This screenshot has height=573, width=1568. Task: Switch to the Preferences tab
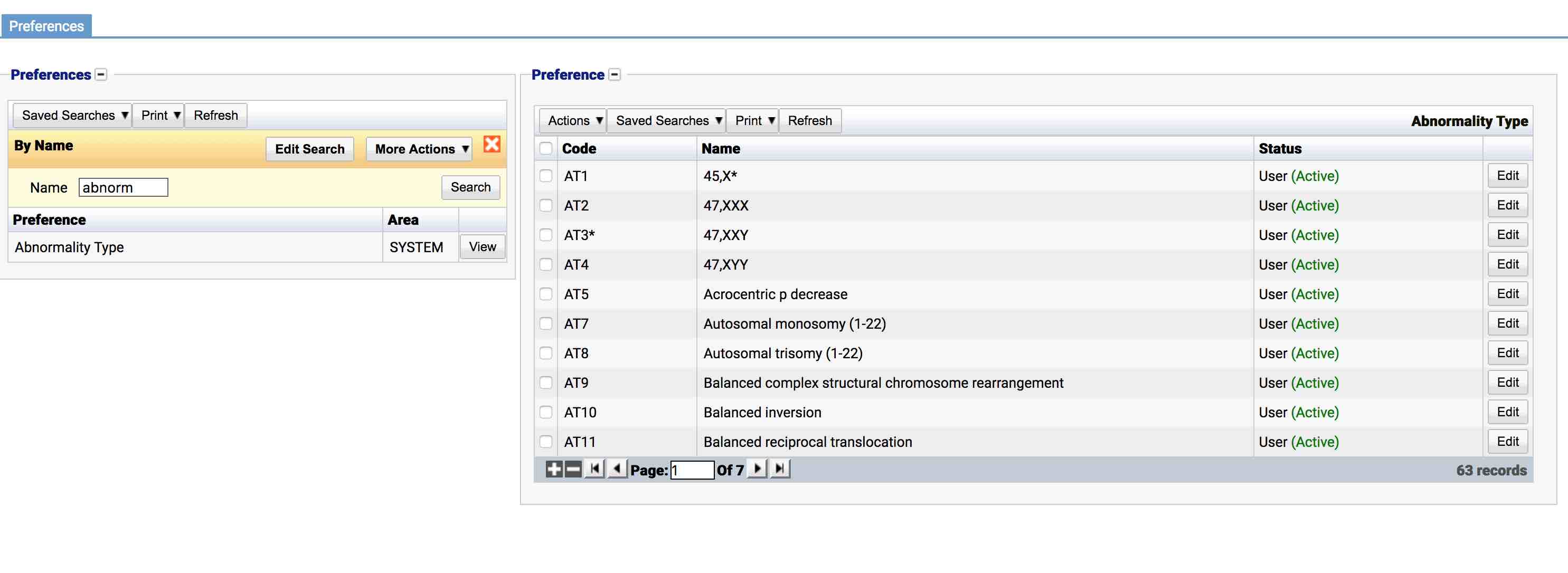(46, 25)
